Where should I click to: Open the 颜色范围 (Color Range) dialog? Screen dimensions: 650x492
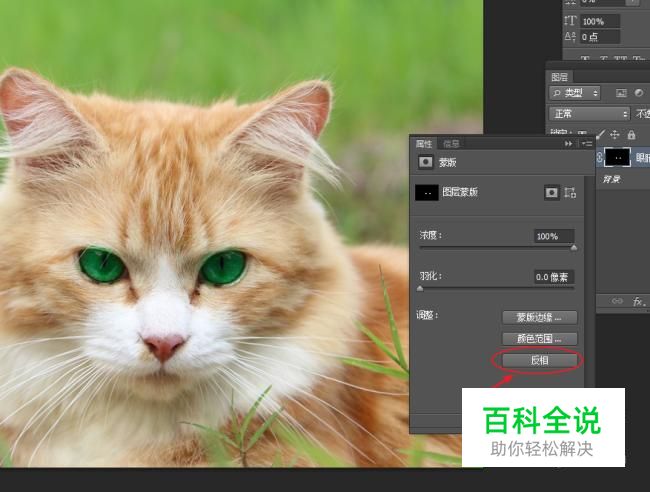click(x=539, y=339)
